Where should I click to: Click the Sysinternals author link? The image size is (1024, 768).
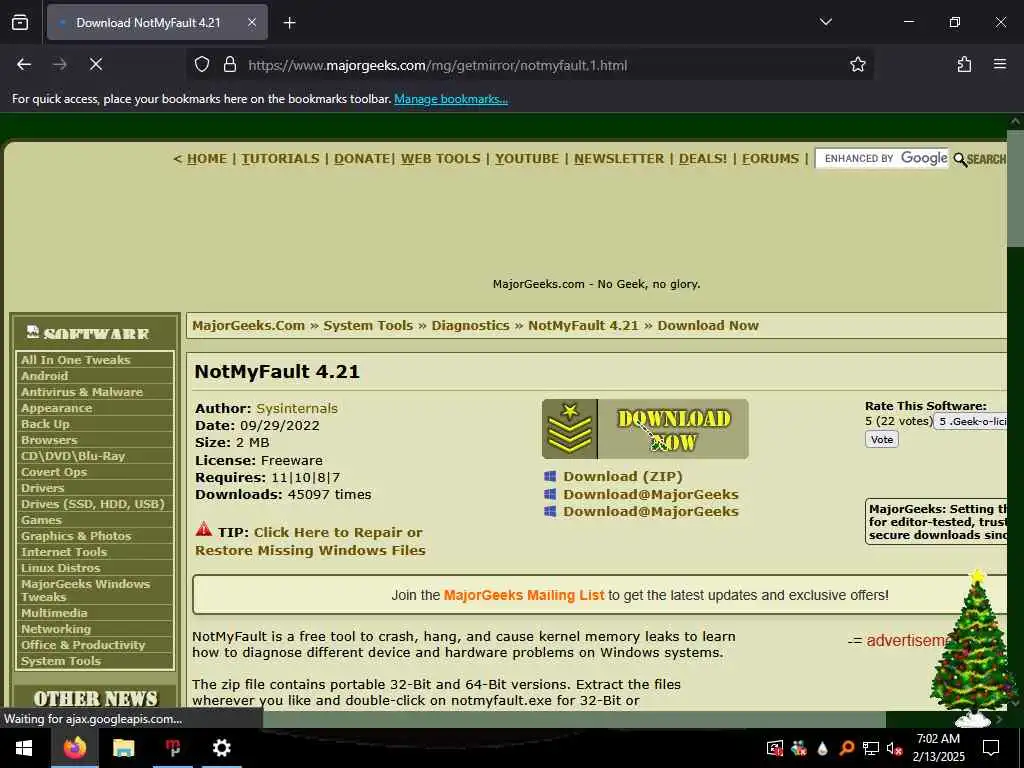tap(296, 408)
